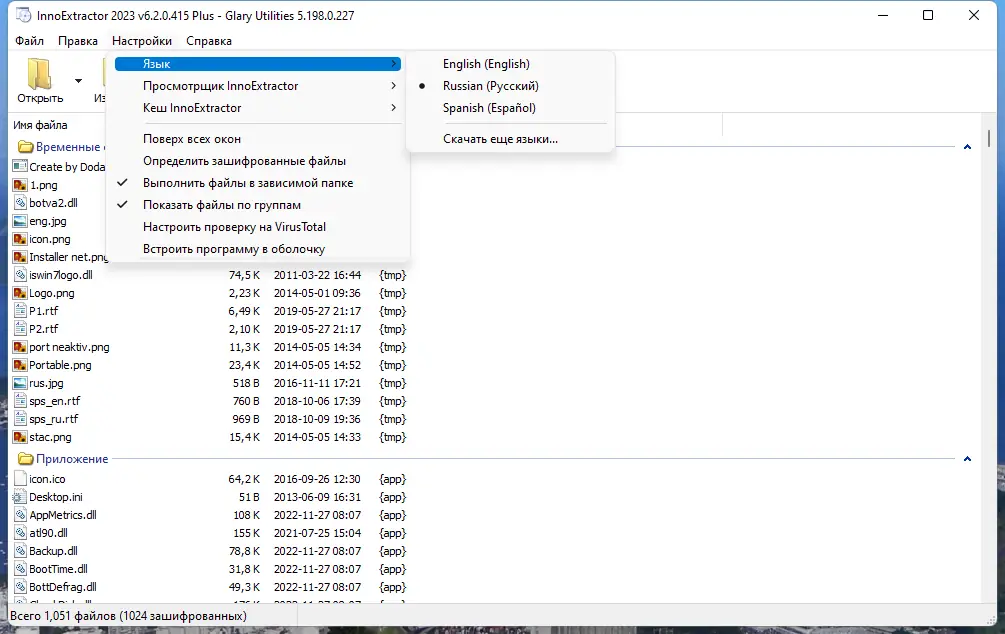
Task: Click the port neaktiv.png file icon
Action: coord(20,347)
